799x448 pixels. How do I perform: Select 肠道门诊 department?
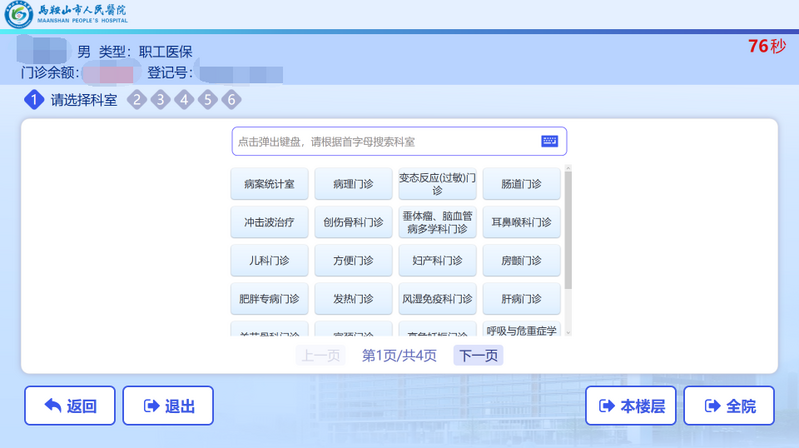pos(521,183)
